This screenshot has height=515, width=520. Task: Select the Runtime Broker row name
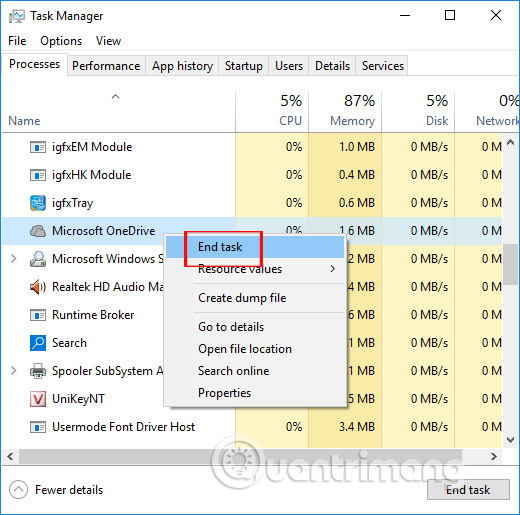click(x=93, y=315)
